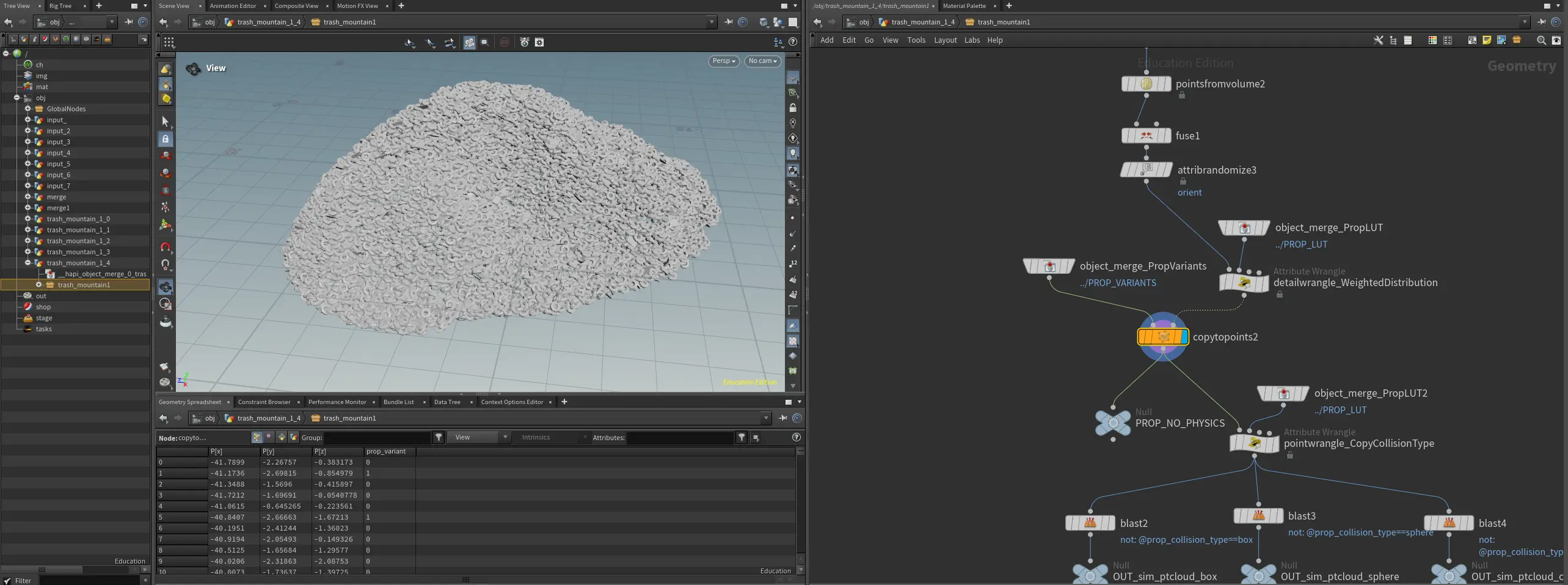Toggle the viewport lock icon in right toolbar
1568x585 pixels.
click(793, 108)
